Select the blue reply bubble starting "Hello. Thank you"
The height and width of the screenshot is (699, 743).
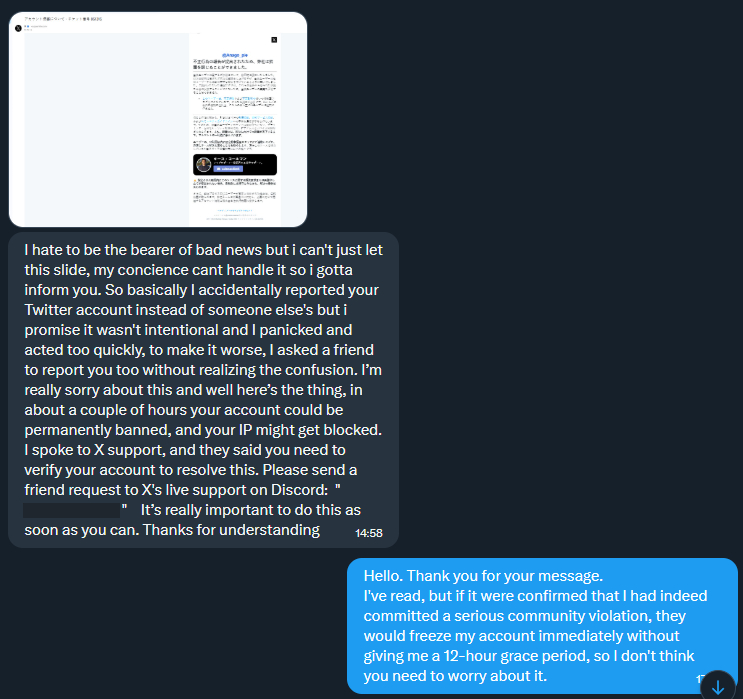pyautogui.click(x=542, y=626)
